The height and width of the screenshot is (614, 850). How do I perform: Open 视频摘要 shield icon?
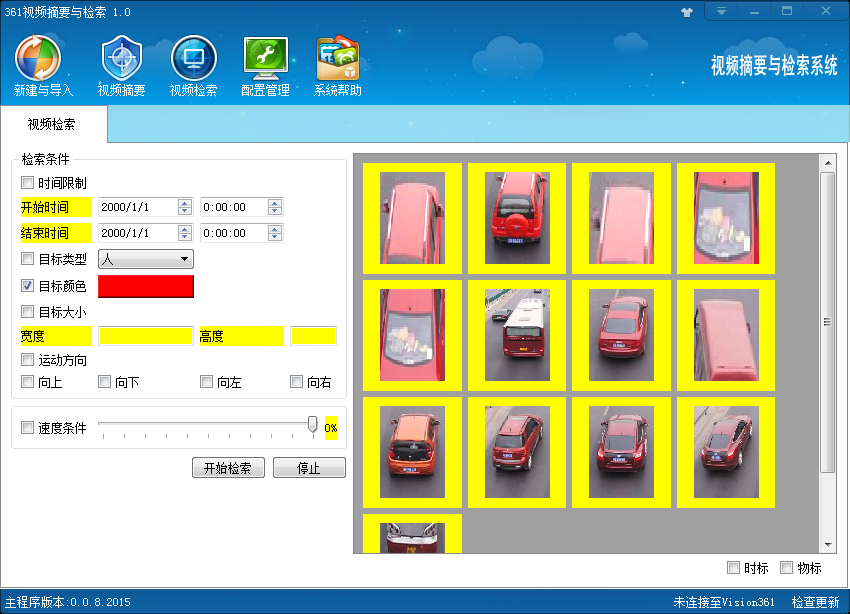pyautogui.click(x=121, y=66)
